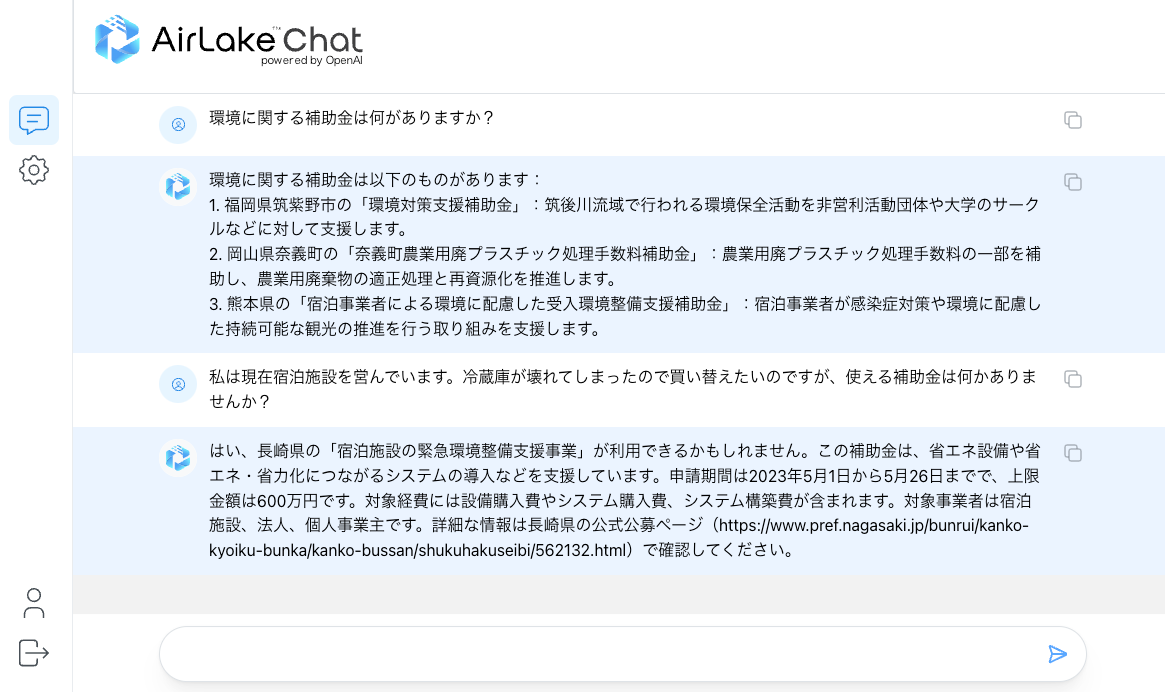This screenshot has height=692, width=1165.
Task: Click user avatar beside refrigerator question
Action: [x=178, y=383]
